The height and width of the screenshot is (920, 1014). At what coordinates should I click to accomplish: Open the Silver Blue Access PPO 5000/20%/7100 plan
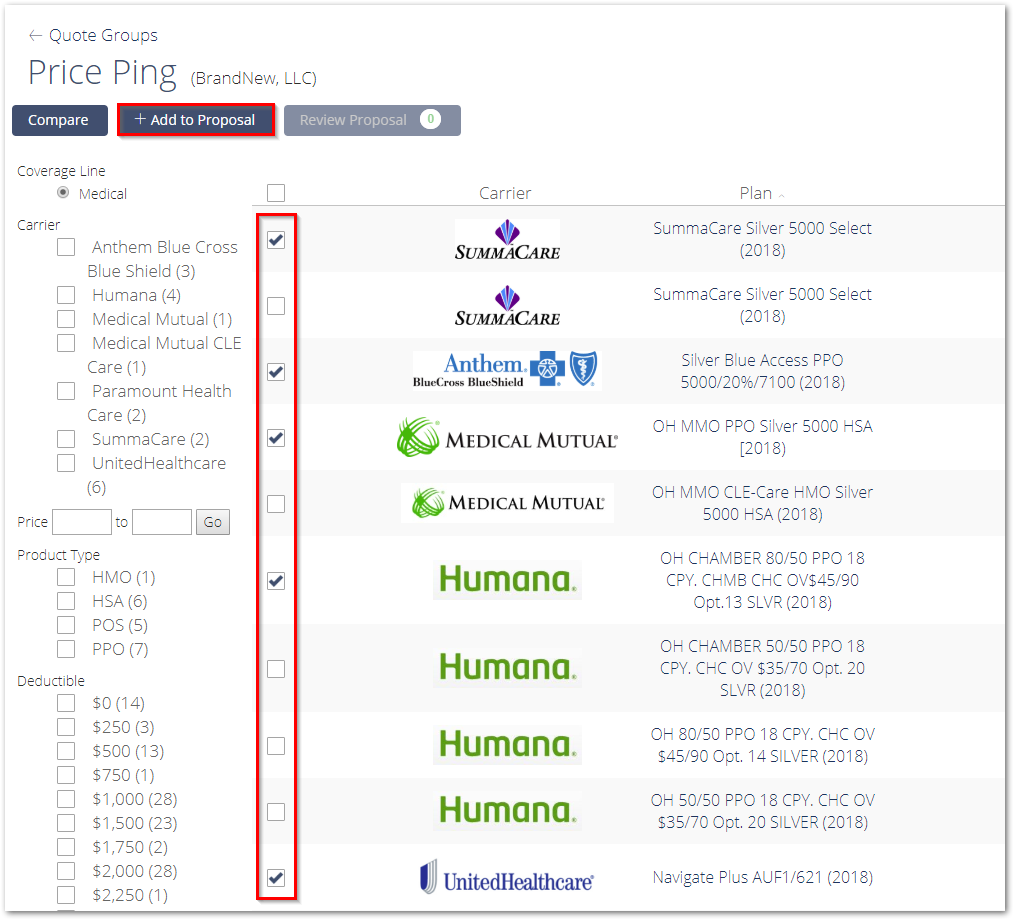(762, 371)
